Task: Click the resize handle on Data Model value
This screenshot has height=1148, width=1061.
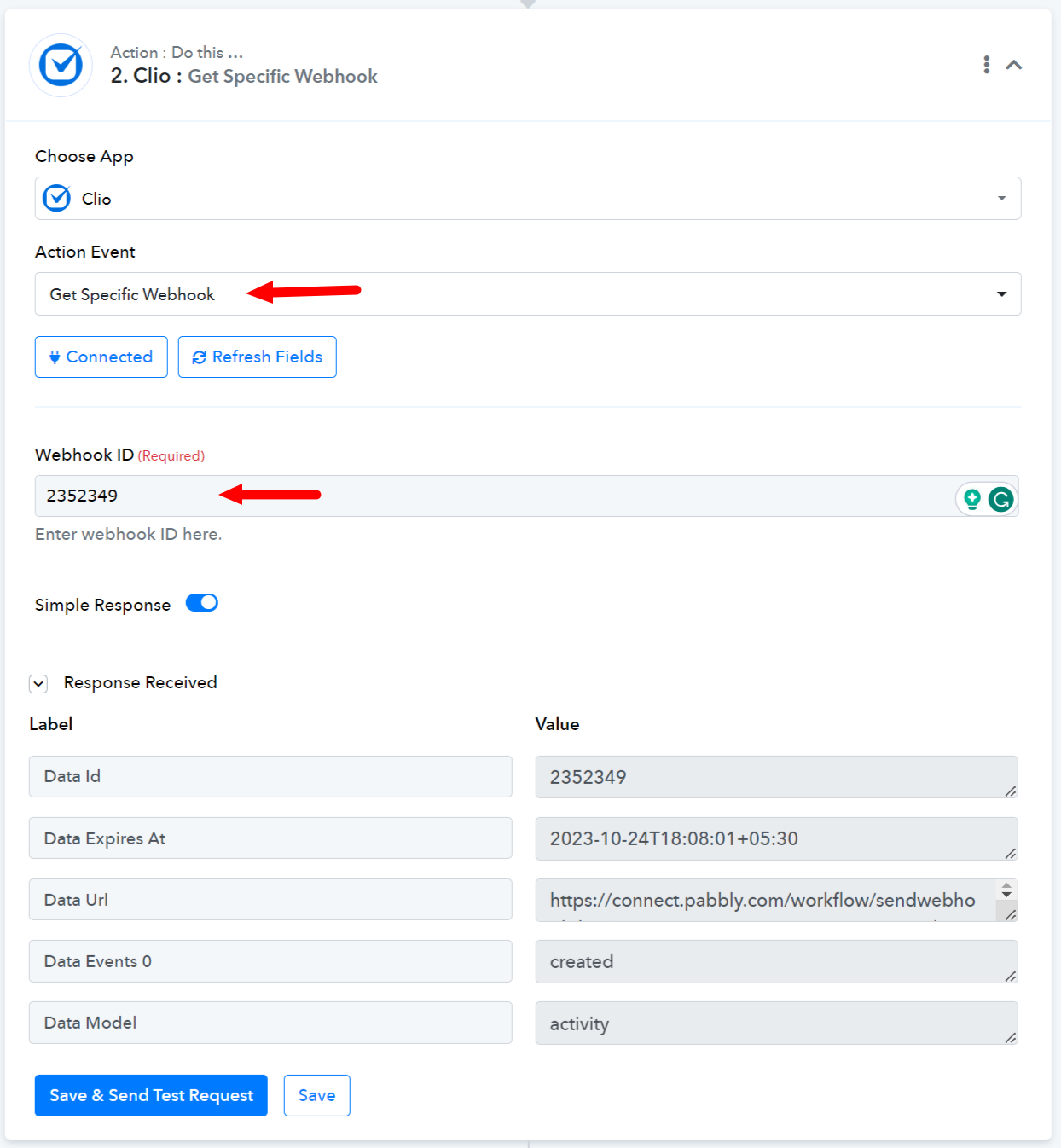Action: pyautogui.click(x=1010, y=1037)
